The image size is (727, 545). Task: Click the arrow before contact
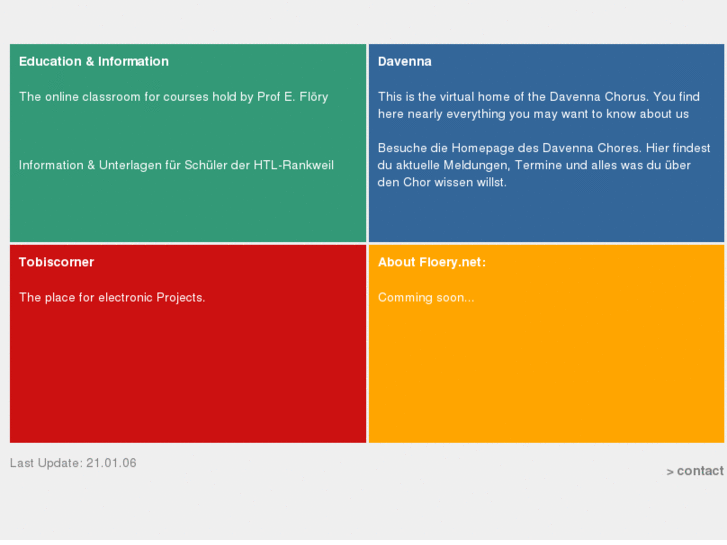(x=670, y=472)
